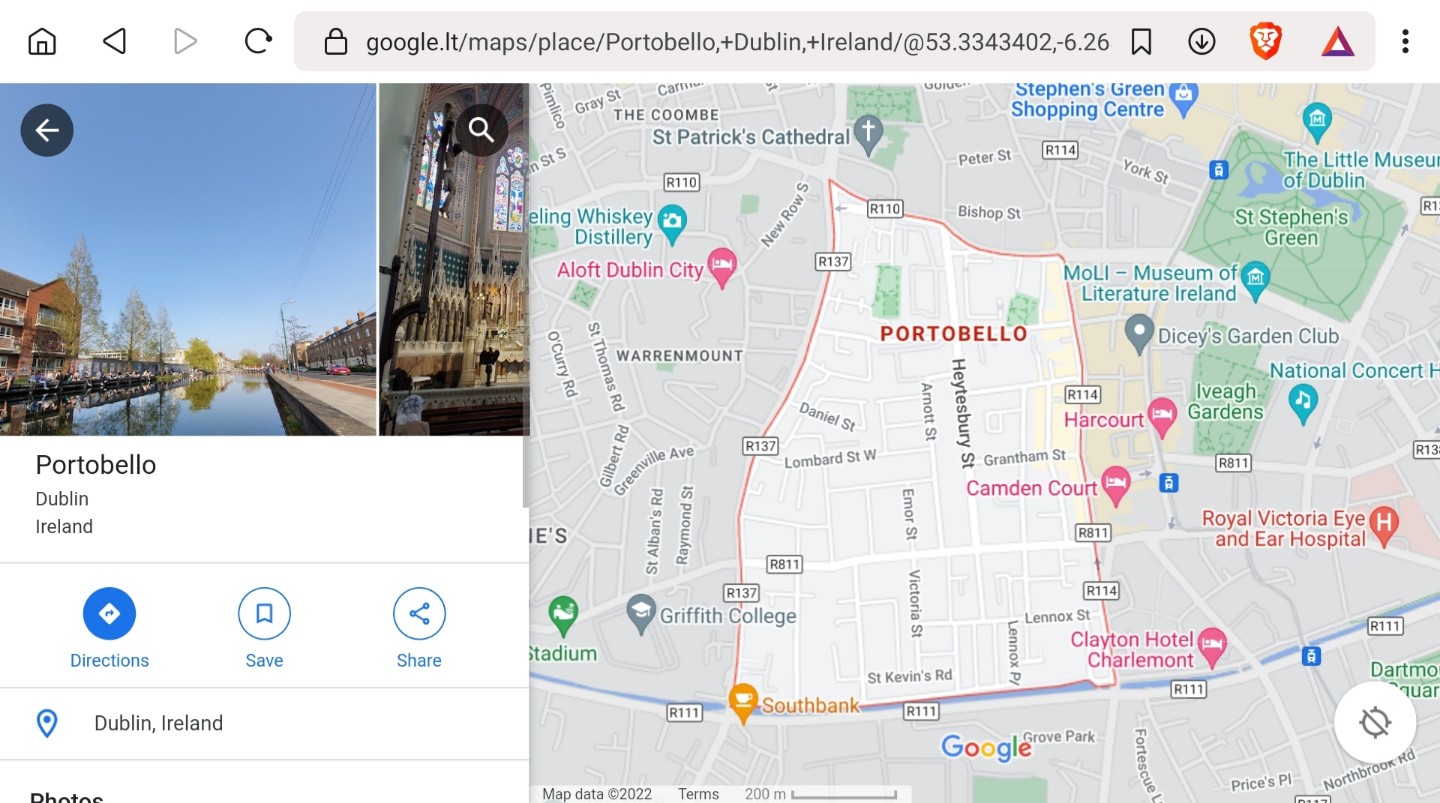Viewport: 1440px width, 803px height.
Task: Click the PORTOBELLO neighborhood label
Action: point(954,334)
